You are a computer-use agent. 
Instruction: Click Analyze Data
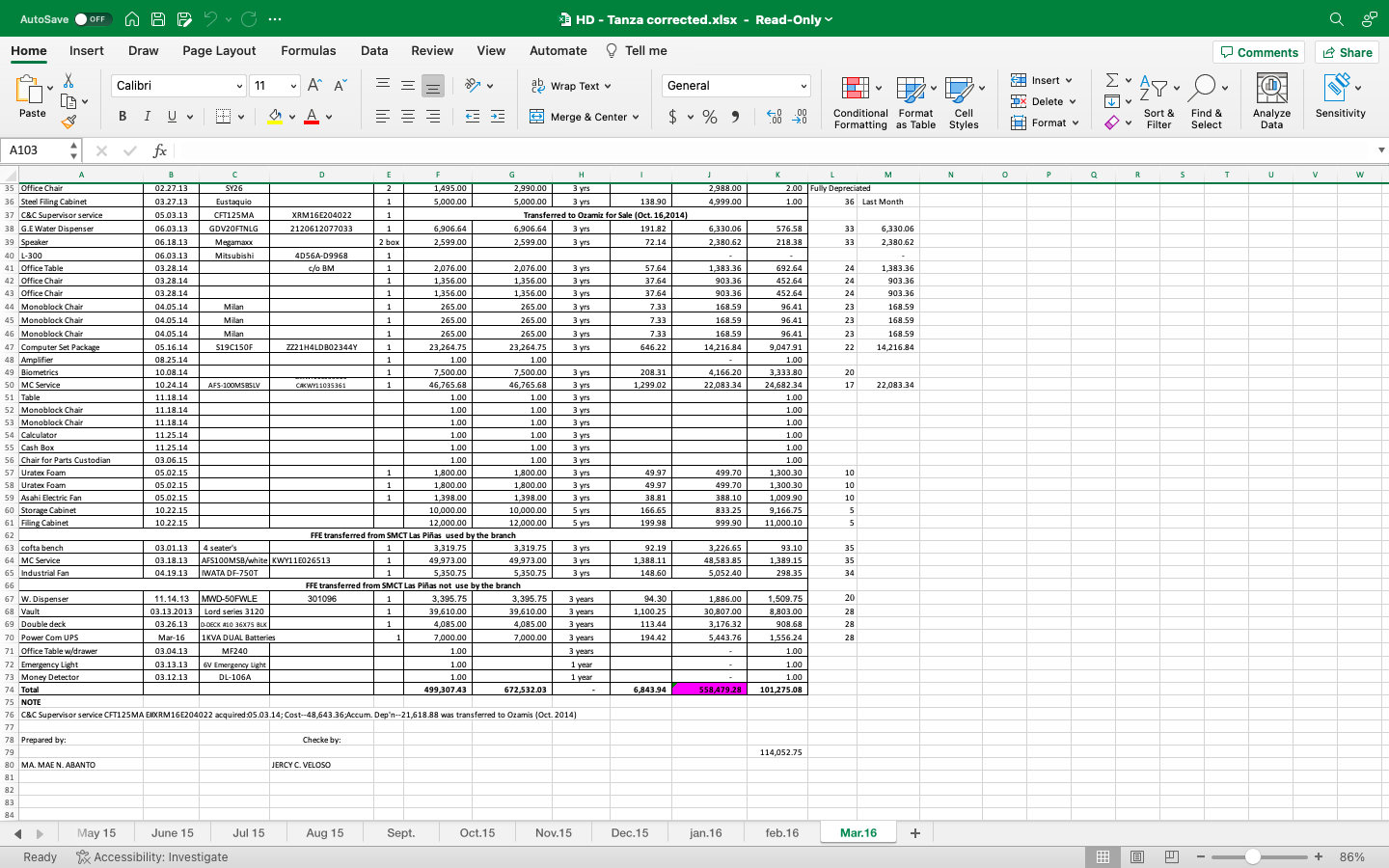click(1271, 102)
